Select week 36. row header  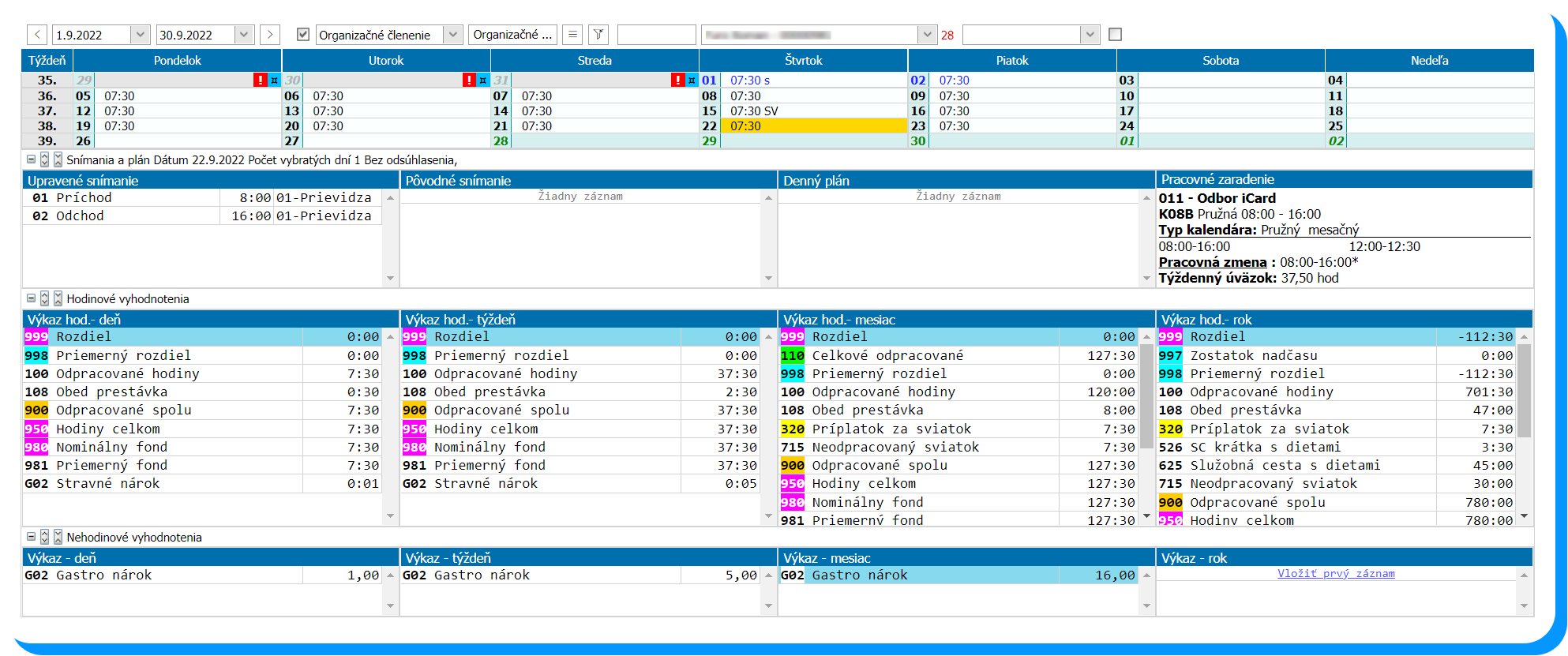pyautogui.click(x=47, y=96)
